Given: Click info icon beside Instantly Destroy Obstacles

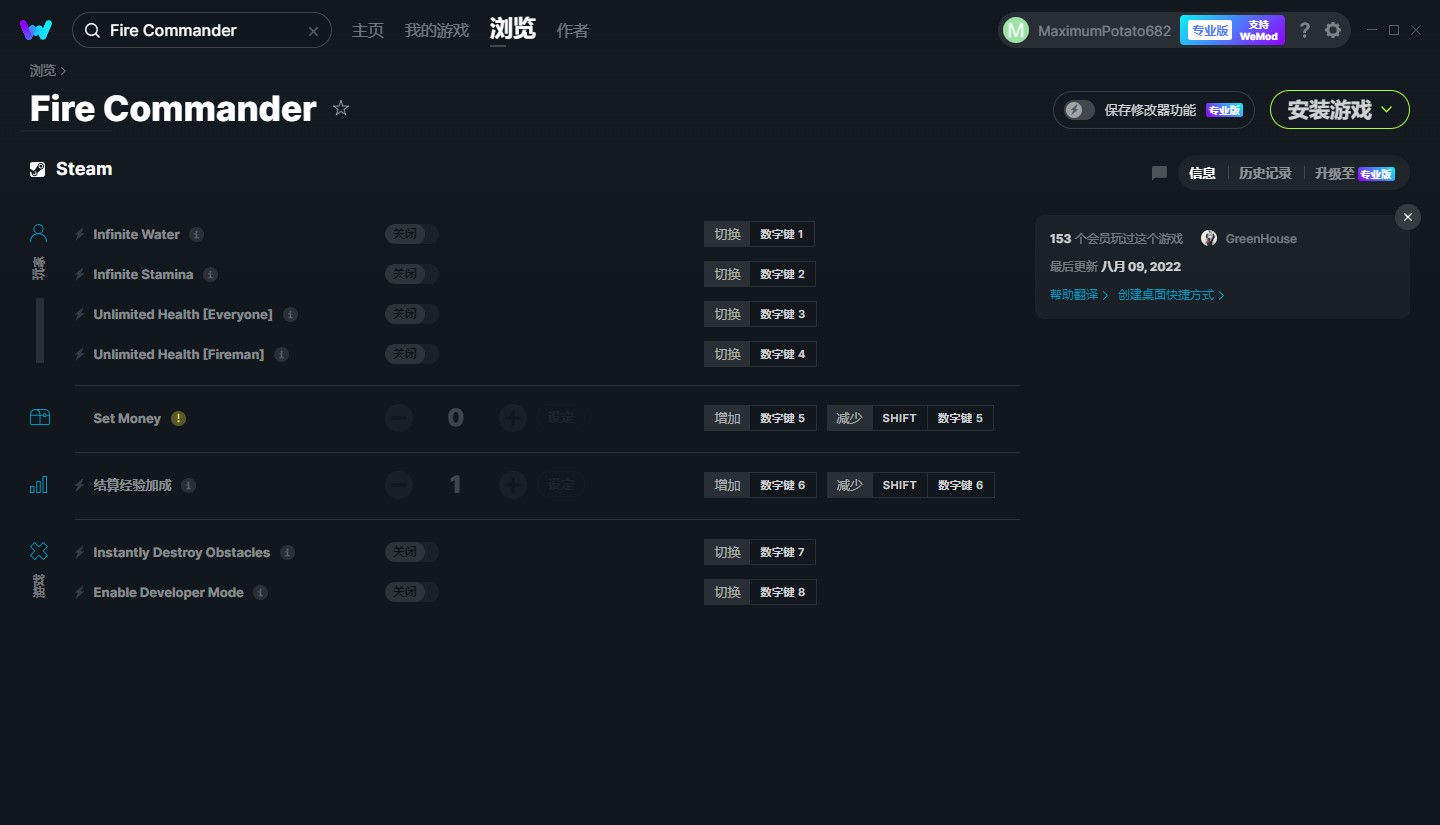Looking at the screenshot, I should [x=287, y=552].
